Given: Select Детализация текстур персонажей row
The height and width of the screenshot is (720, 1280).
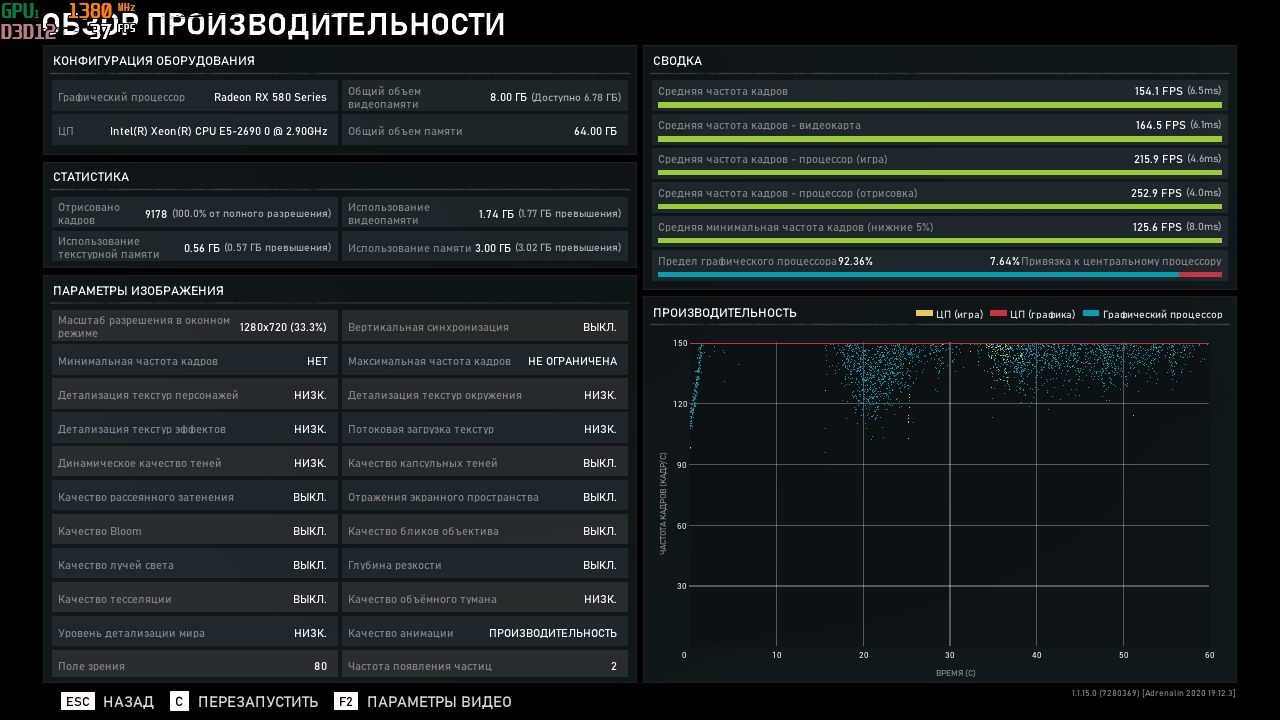Looking at the screenshot, I should click(192, 395).
